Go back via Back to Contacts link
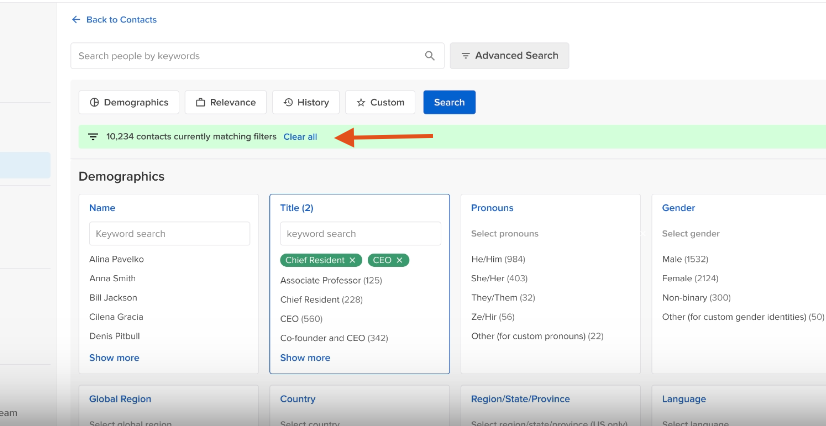Screen dimensions: 826x426 coord(114,19)
